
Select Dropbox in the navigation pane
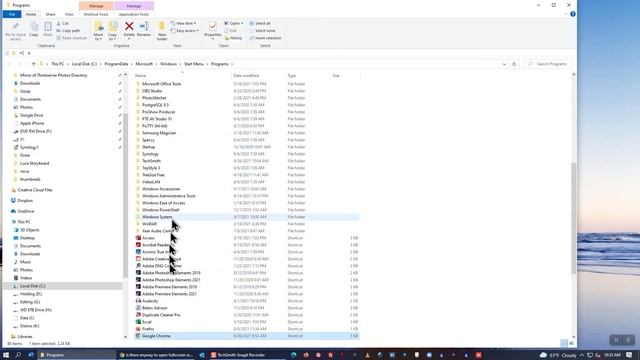25,201
